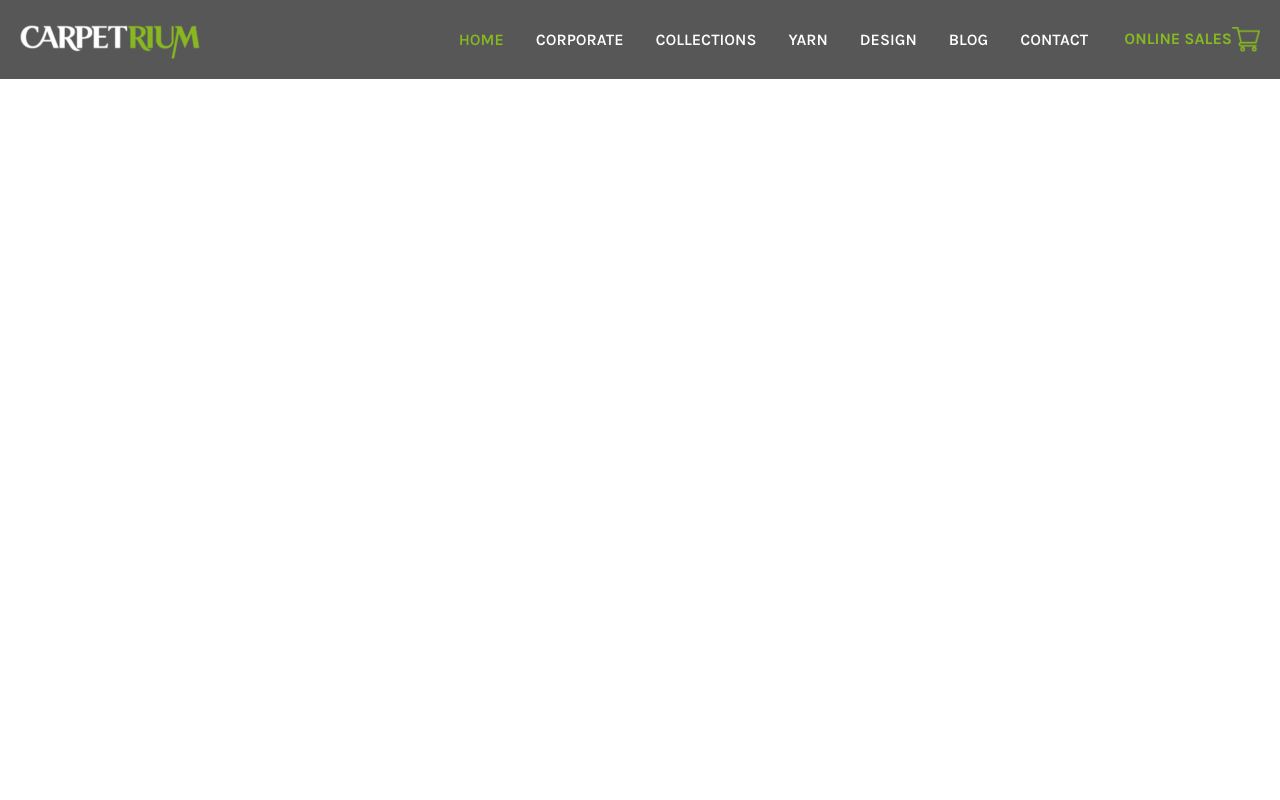
Task: Click the white CARPET part of logo
Action: pyautogui.click(x=74, y=39)
